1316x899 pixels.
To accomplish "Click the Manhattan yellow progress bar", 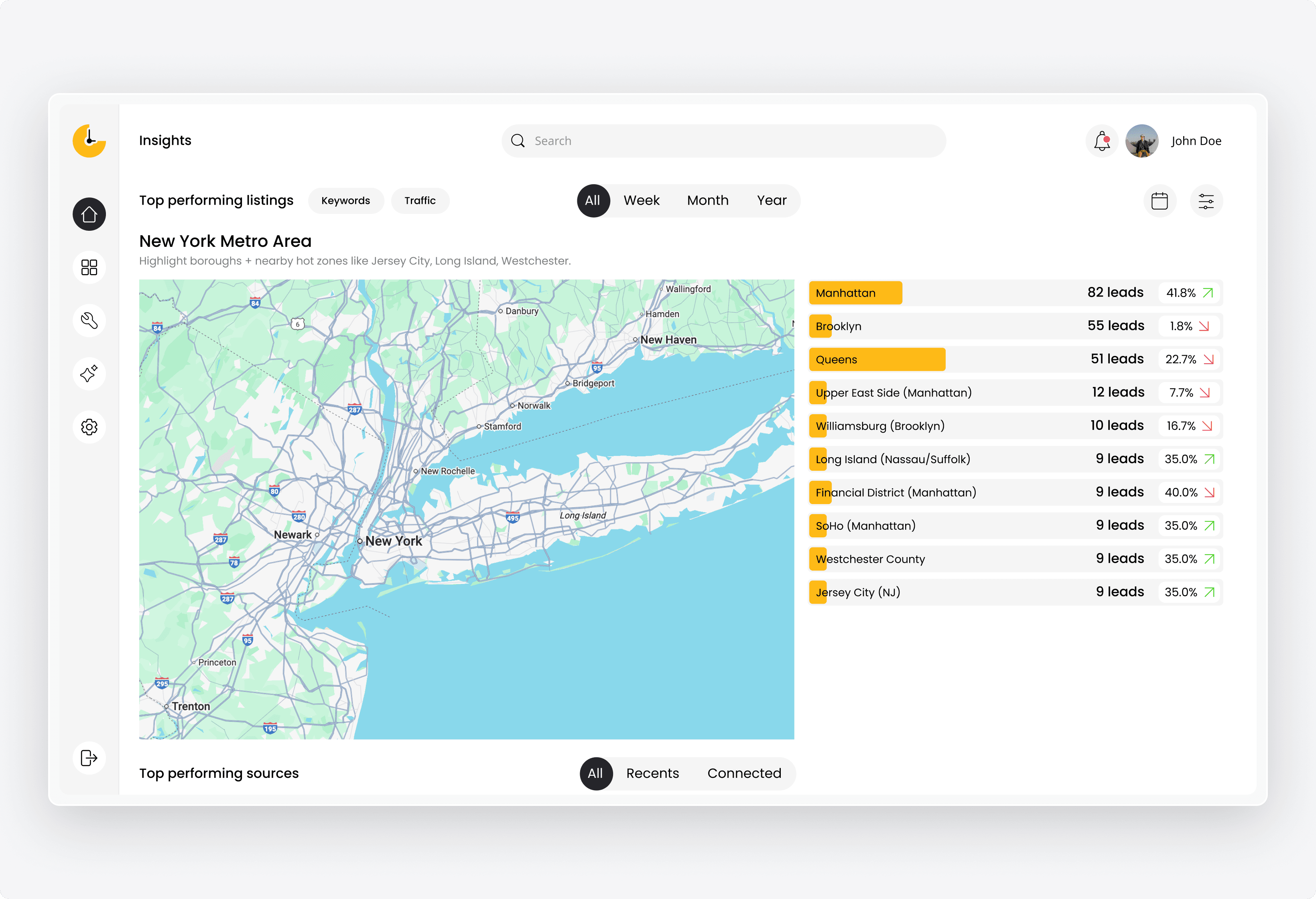I will [856, 293].
